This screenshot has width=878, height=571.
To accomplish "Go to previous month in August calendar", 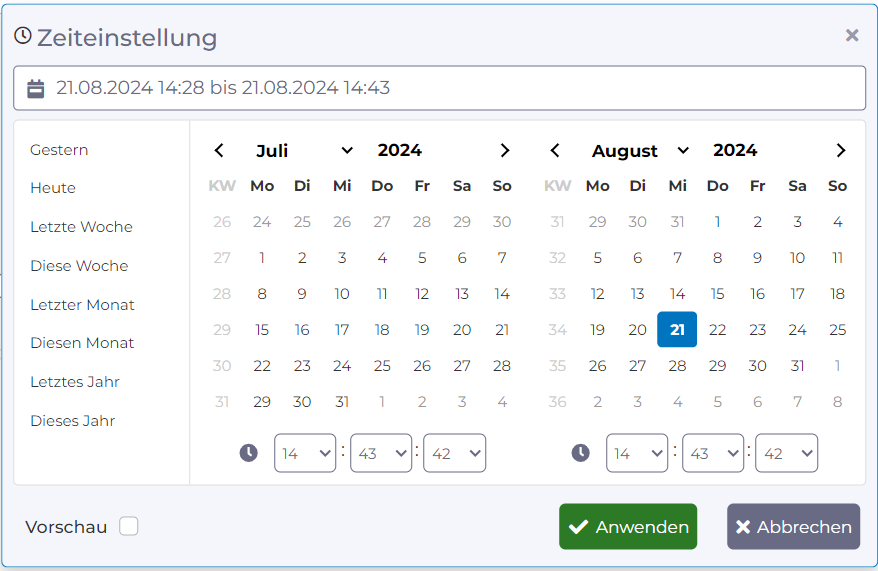I will coord(555,151).
